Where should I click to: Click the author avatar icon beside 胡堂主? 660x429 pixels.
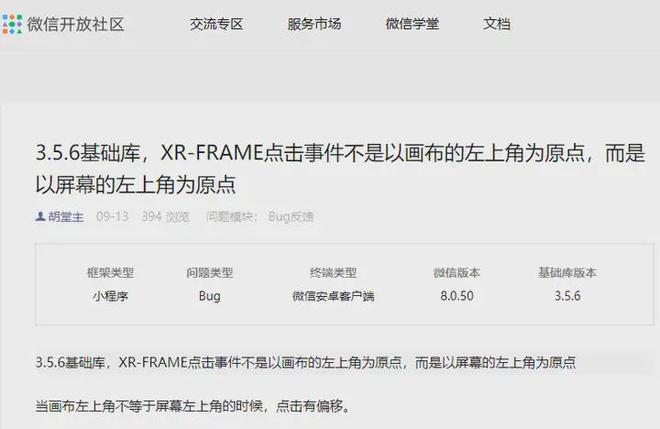[x=40, y=216]
